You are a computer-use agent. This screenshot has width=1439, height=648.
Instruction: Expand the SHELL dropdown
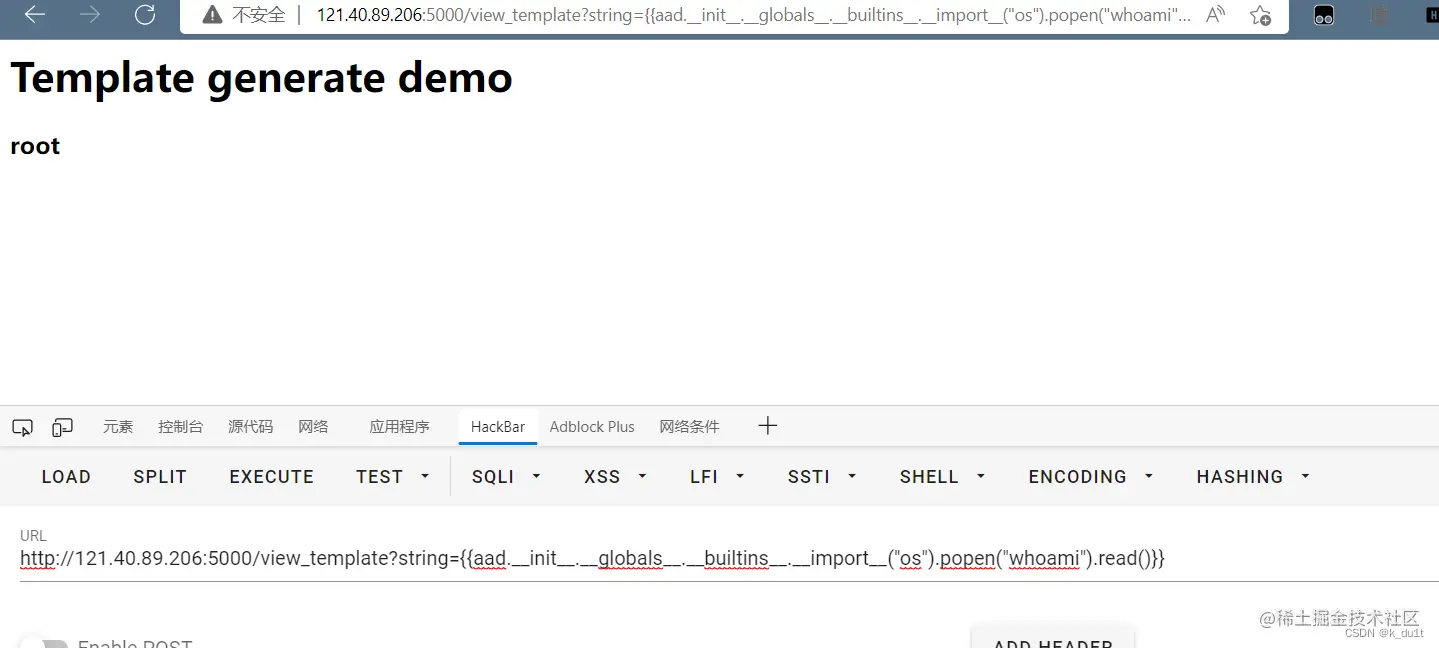pyautogui.click(x=942, y=477)
